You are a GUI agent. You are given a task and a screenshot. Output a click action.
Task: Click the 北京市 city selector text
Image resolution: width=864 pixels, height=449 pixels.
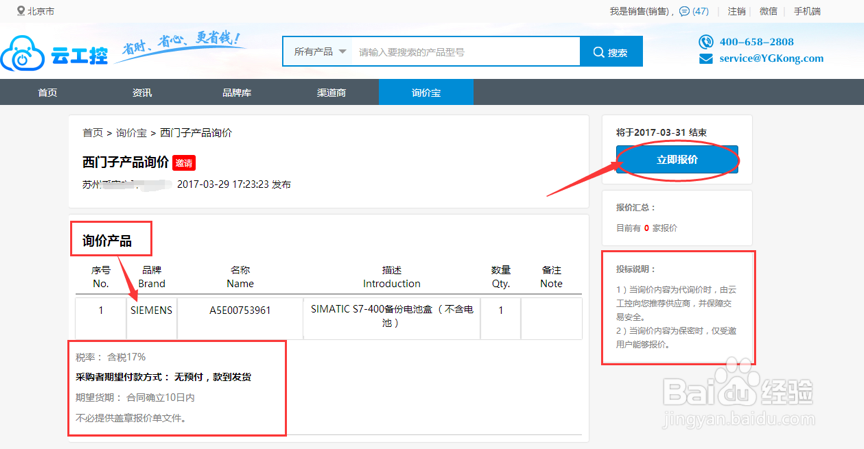click(41, 11)
